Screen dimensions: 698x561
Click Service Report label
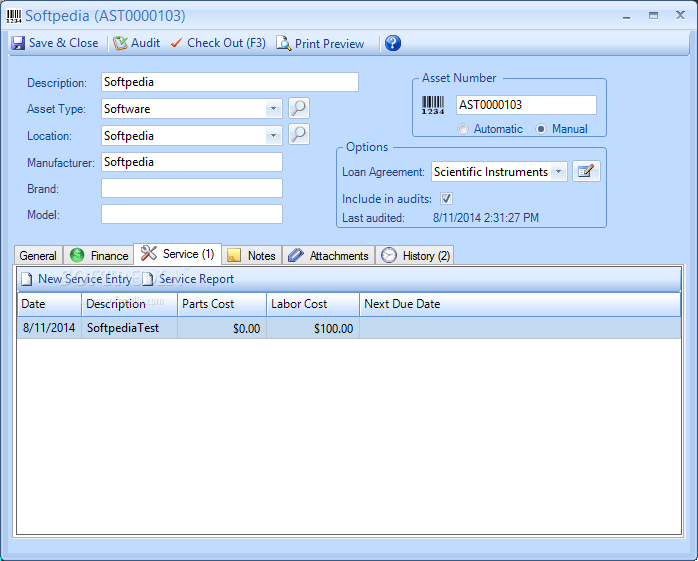pyautogui.click(x=196, y=279)
